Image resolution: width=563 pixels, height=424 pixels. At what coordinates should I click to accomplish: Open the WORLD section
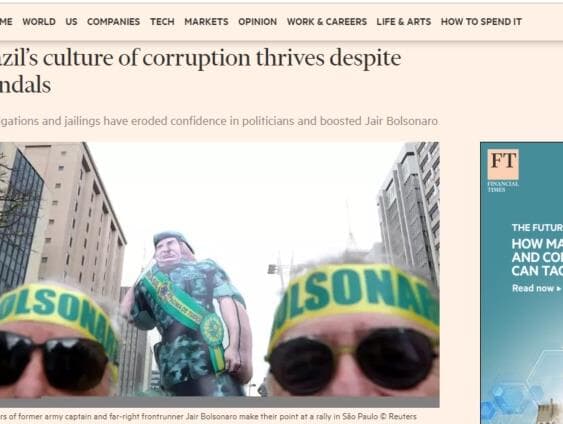pos(39,22)
